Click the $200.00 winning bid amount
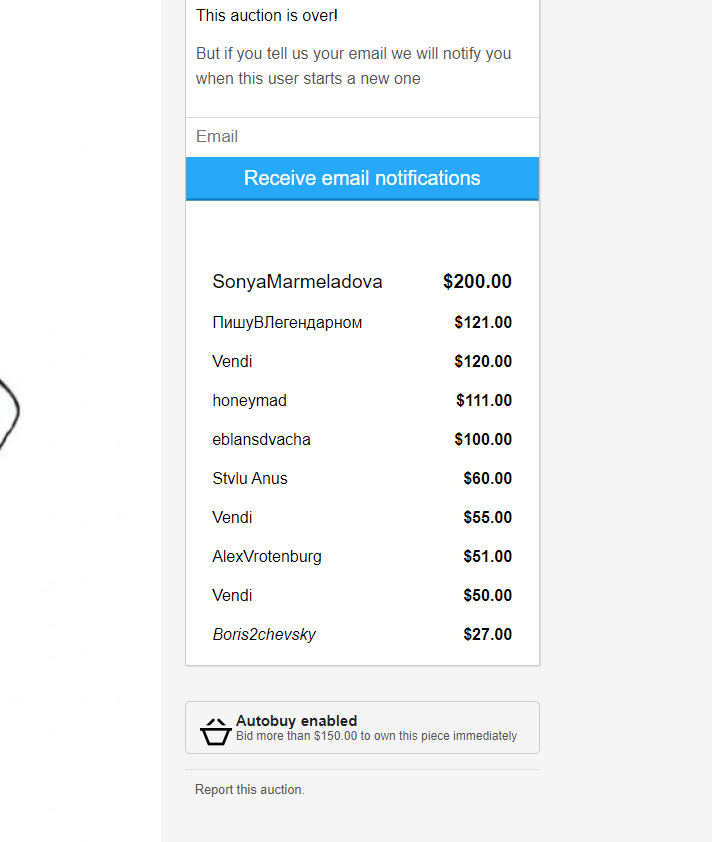This screenshot has width=712, height=842. [477, 282]
